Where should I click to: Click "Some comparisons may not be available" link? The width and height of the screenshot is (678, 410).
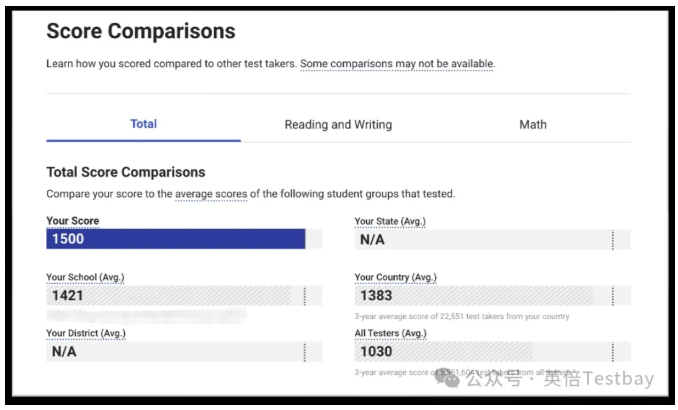397,64
